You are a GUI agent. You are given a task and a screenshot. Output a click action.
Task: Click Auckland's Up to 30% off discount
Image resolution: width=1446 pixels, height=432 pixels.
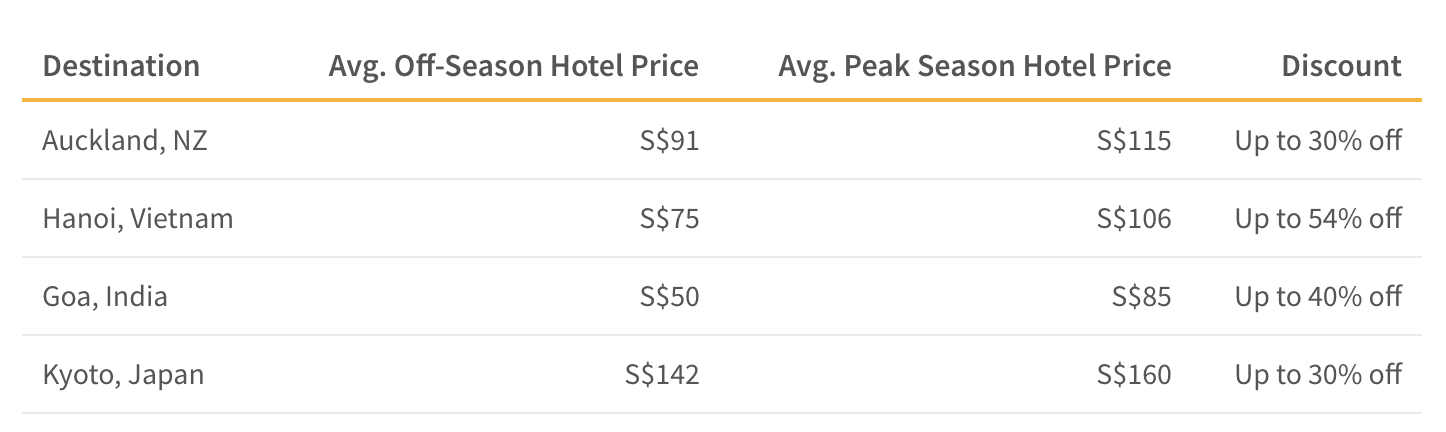point(1318,141)
